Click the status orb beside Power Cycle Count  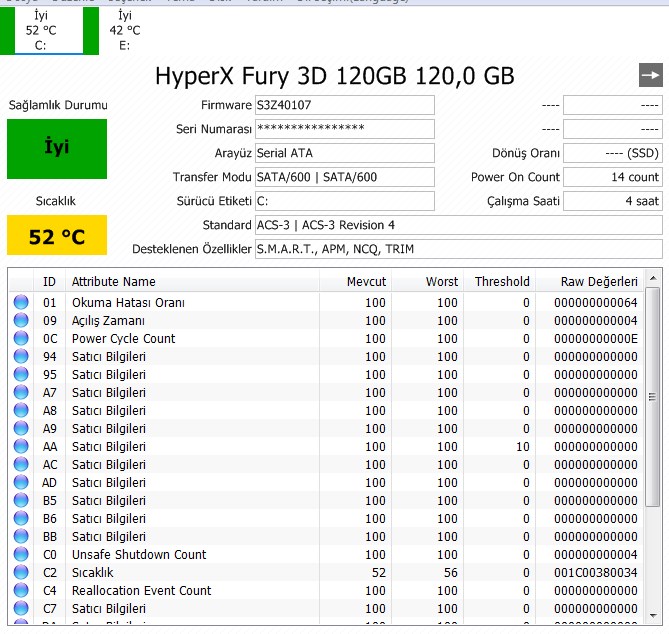tap(21, 339)
